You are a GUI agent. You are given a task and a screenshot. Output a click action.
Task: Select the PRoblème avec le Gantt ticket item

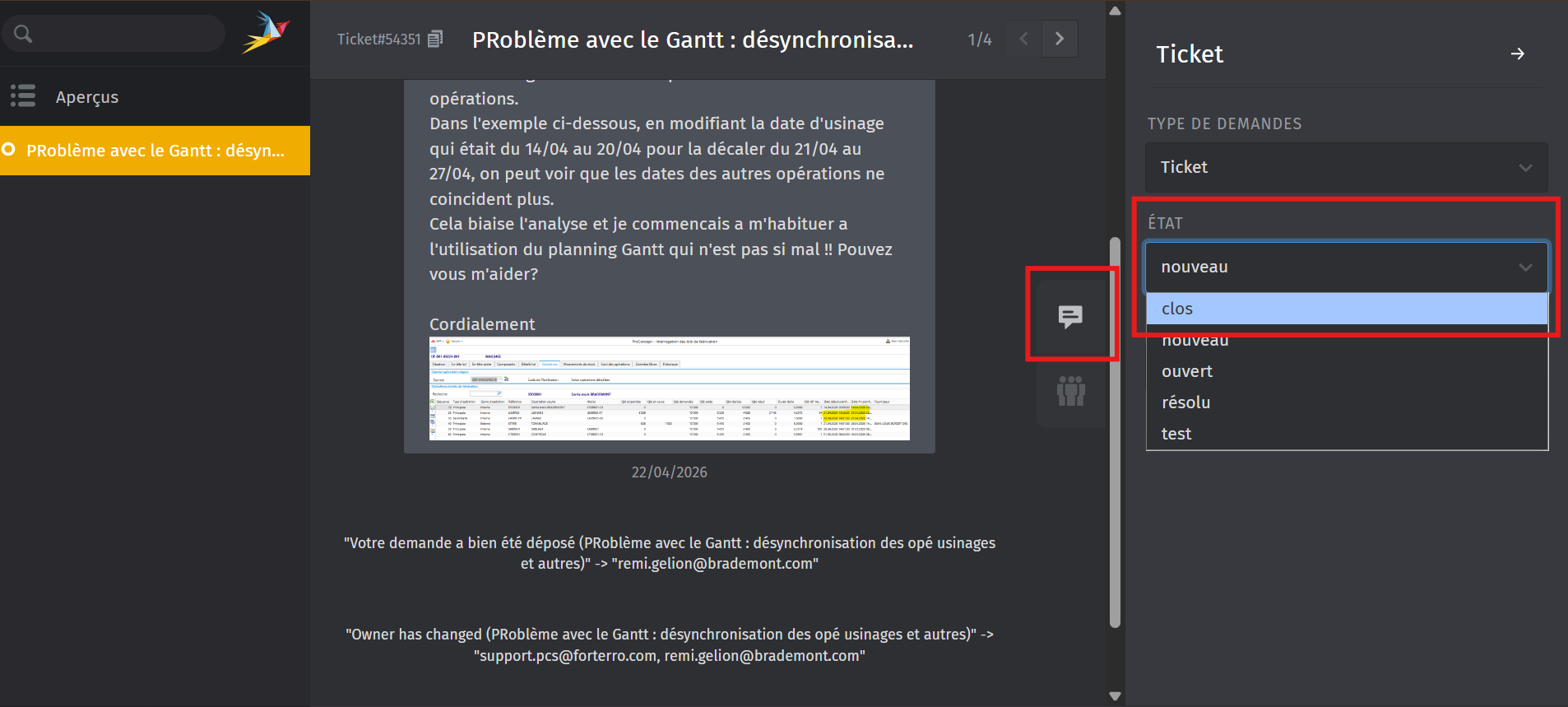[x=155, y=151]
